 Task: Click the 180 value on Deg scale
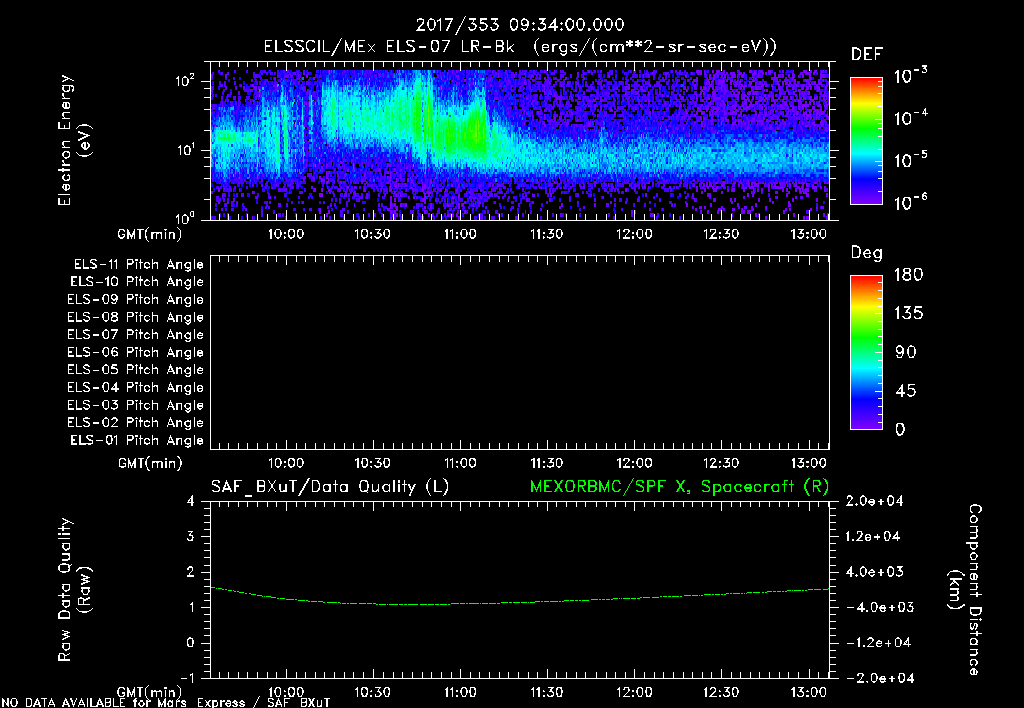tap(908, 275)
